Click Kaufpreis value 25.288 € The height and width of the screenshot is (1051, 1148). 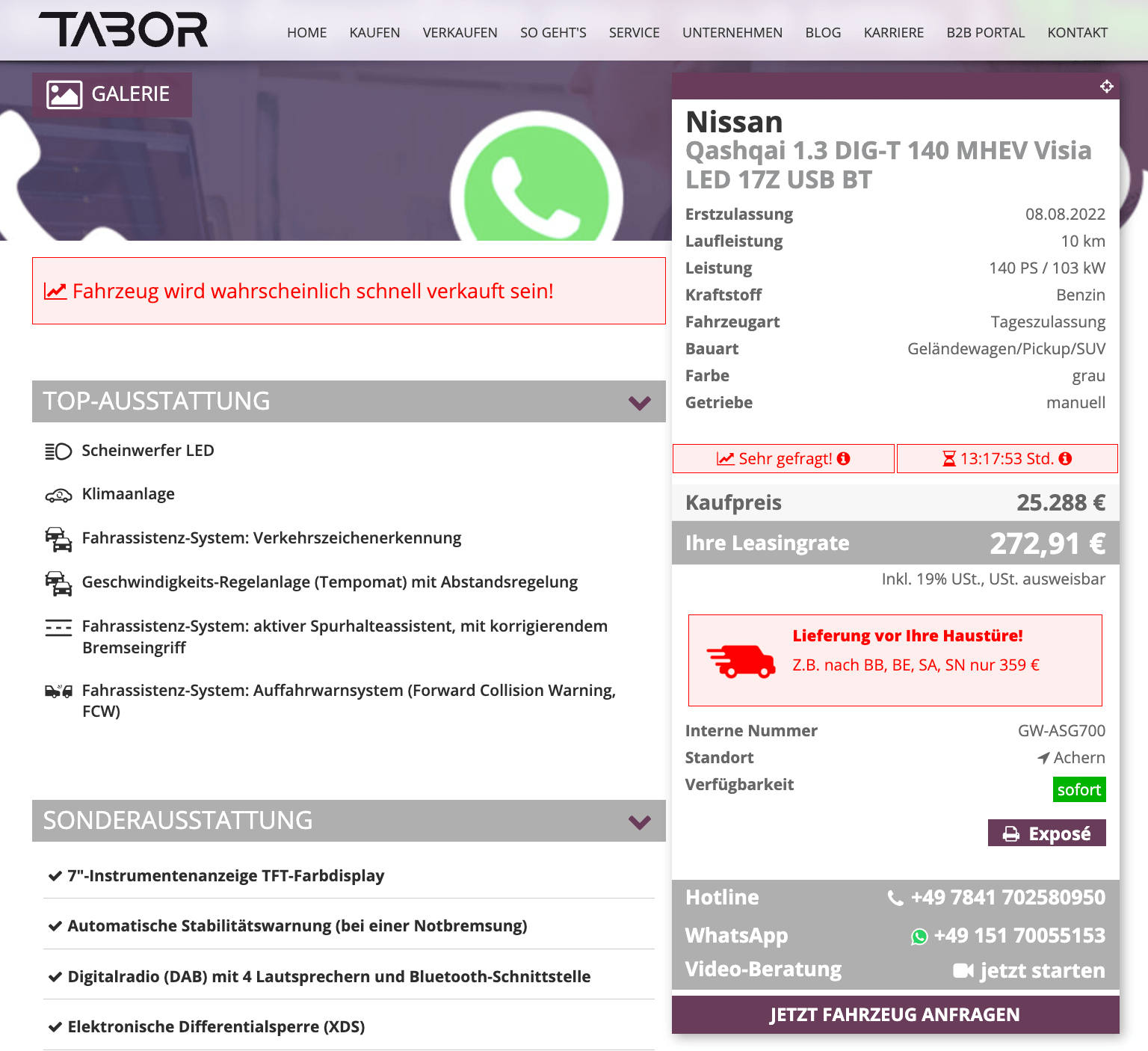(1061, 503)
